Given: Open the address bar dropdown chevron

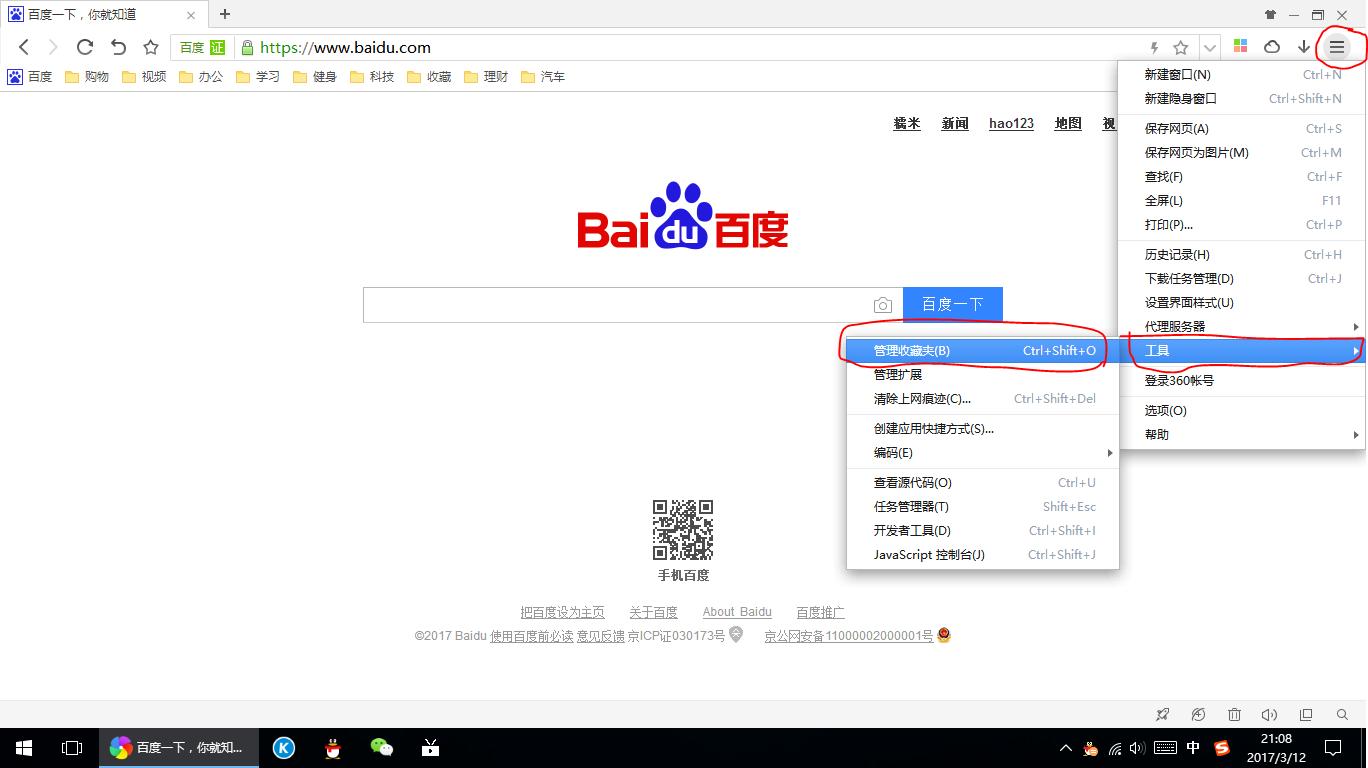Looking at the screenshot, I should pyautogui.click(x=1208, y=47).
